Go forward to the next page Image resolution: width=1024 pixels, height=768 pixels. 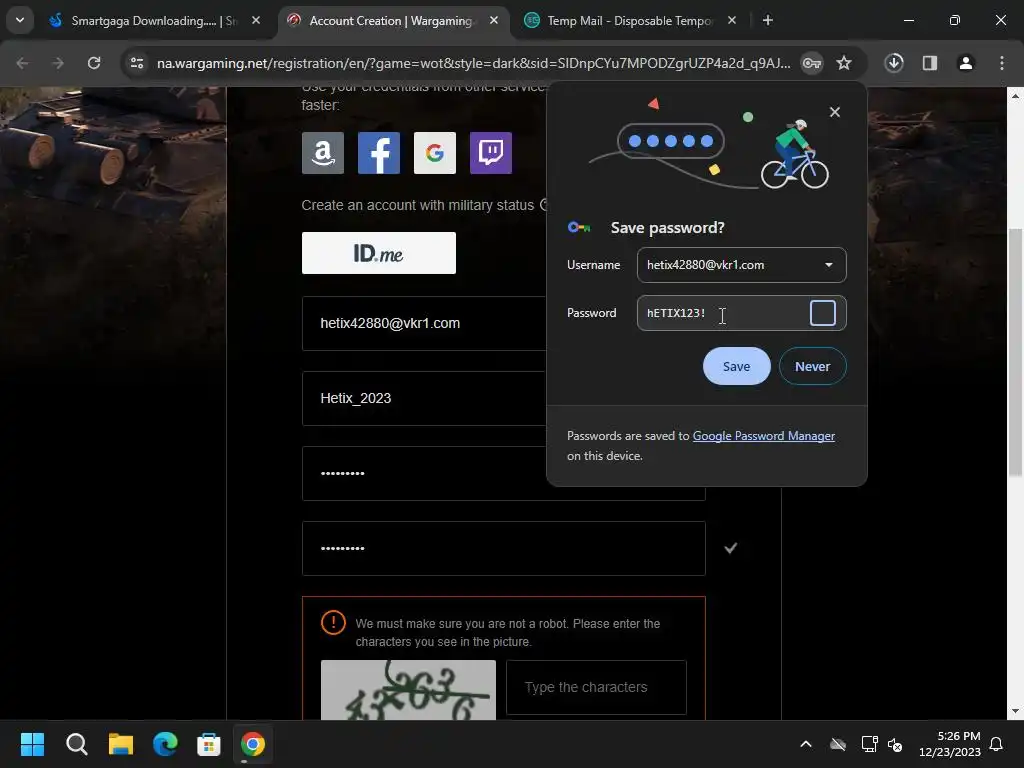(x=58, y=63)
